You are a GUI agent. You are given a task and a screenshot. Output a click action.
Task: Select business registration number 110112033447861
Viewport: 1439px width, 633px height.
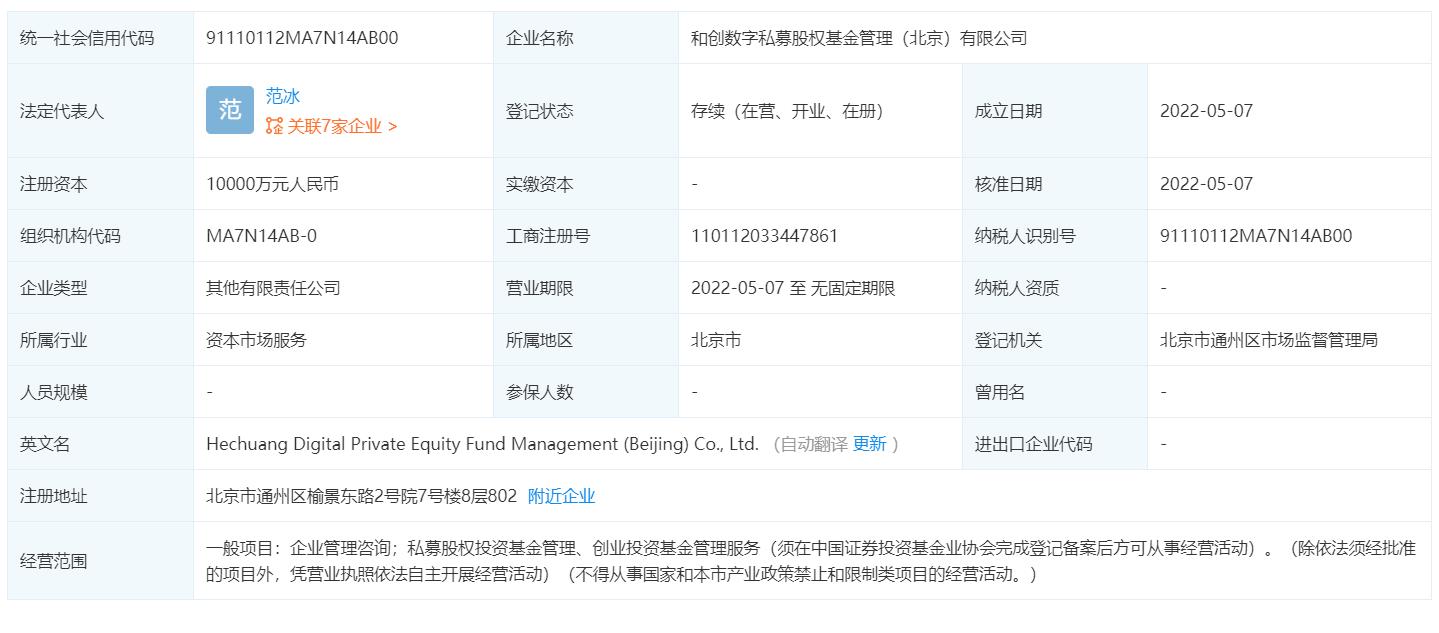[764, 236]
